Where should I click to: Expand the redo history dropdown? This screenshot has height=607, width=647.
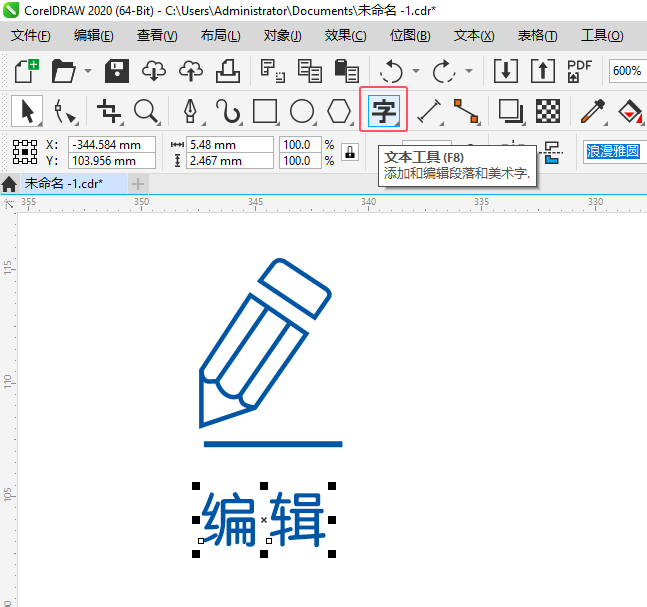coord(469,71)
